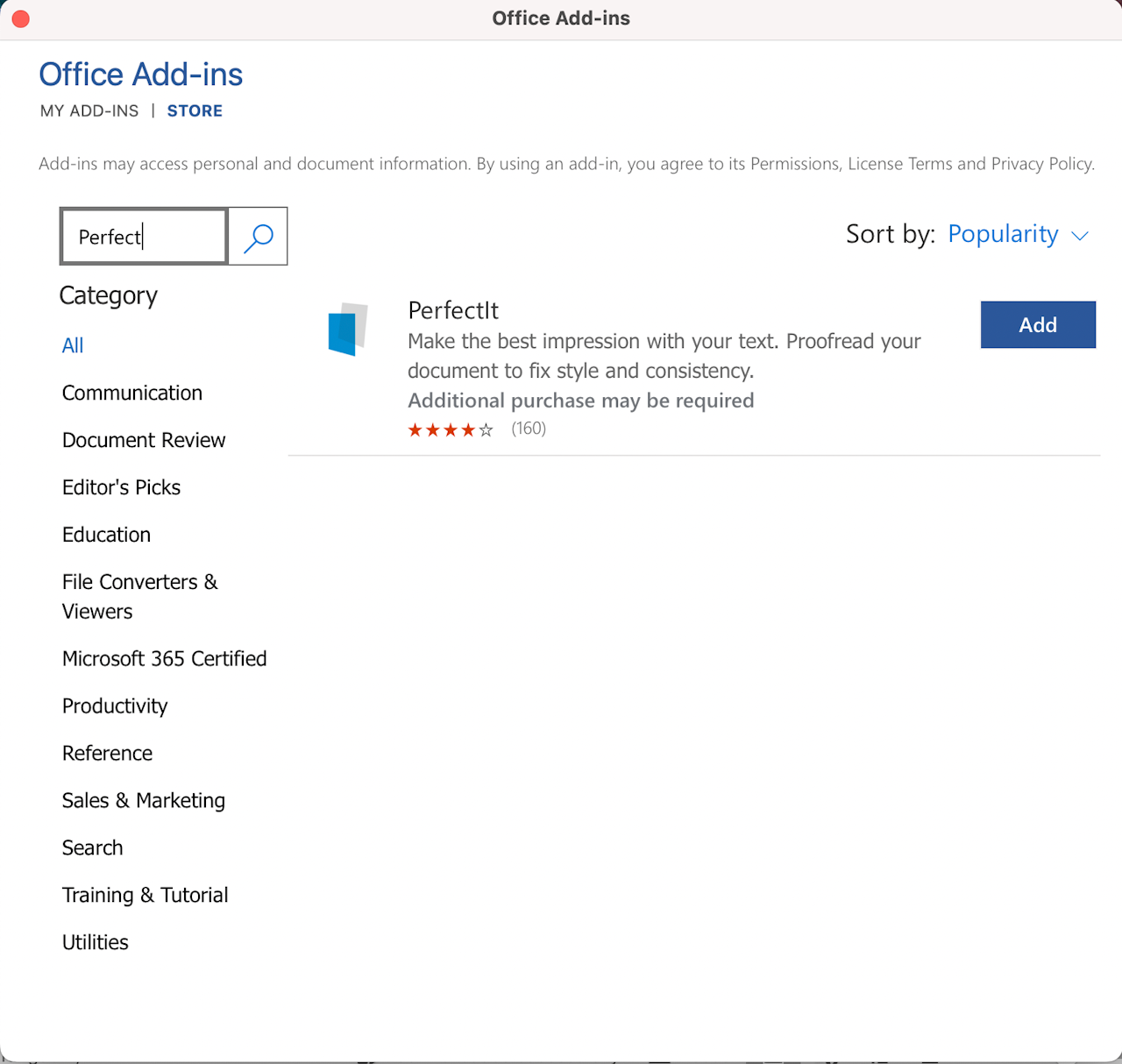Open the Editor's Picks category
The width and height of the screenshot is (1122, 1064).
(x=121, y=488)
